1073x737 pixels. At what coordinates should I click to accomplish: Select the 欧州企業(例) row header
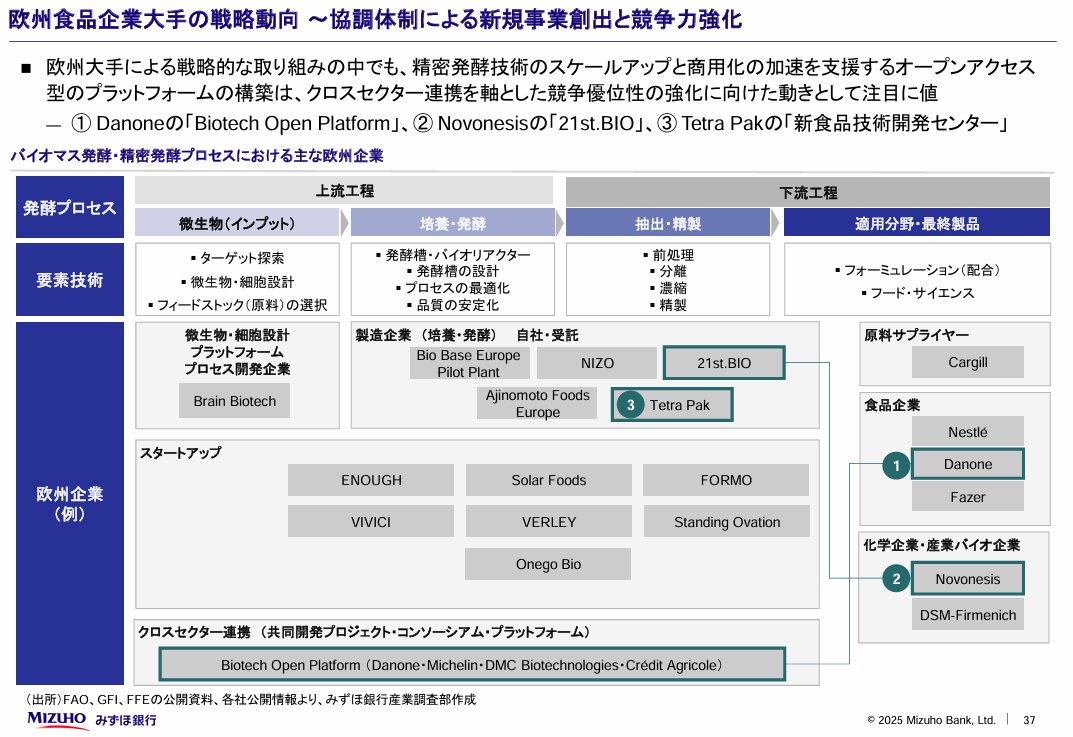70,503
